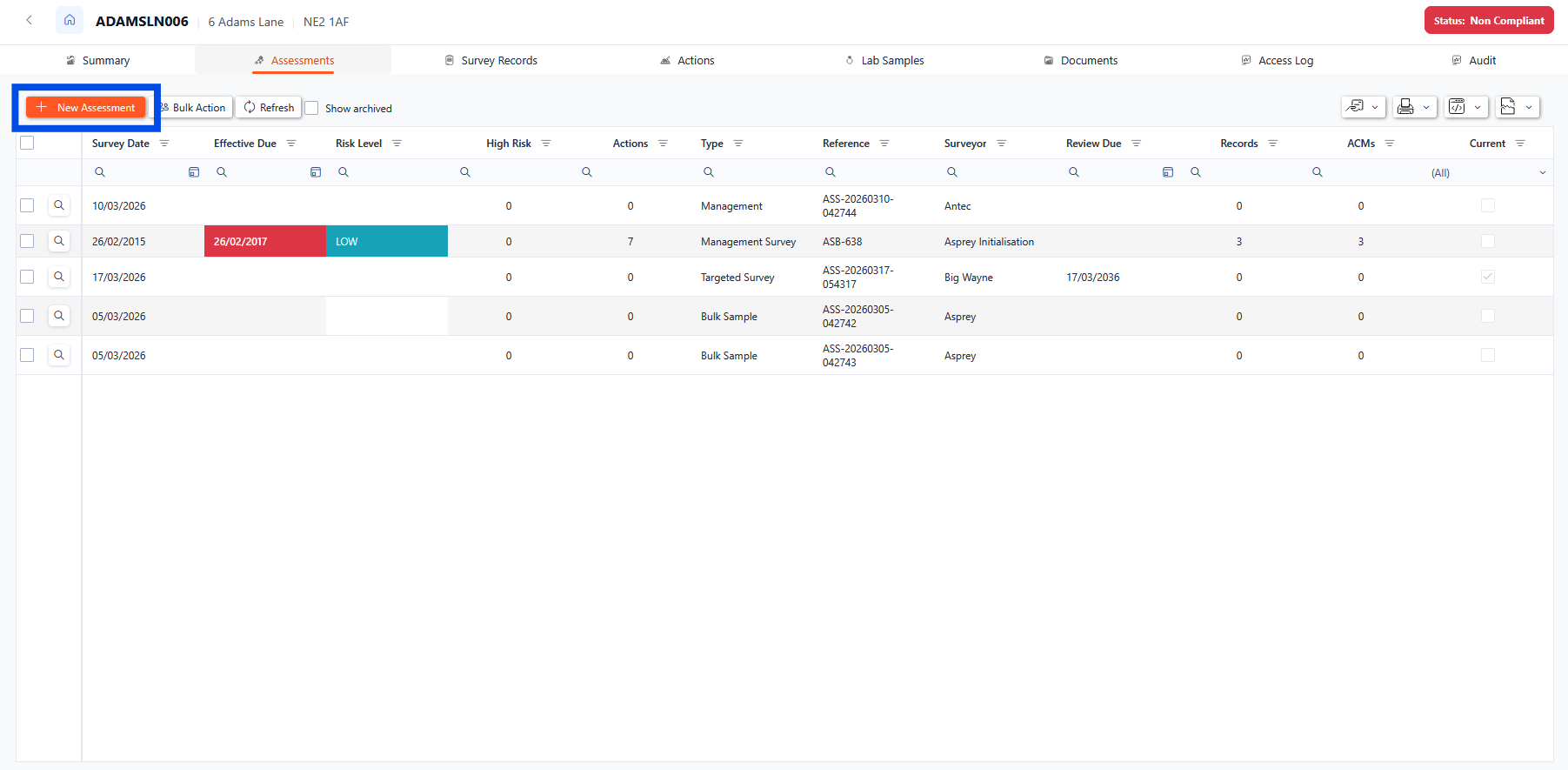Click the Survey Date column filter icon
Screen dimensions: 1568x770
click(164, 144)
